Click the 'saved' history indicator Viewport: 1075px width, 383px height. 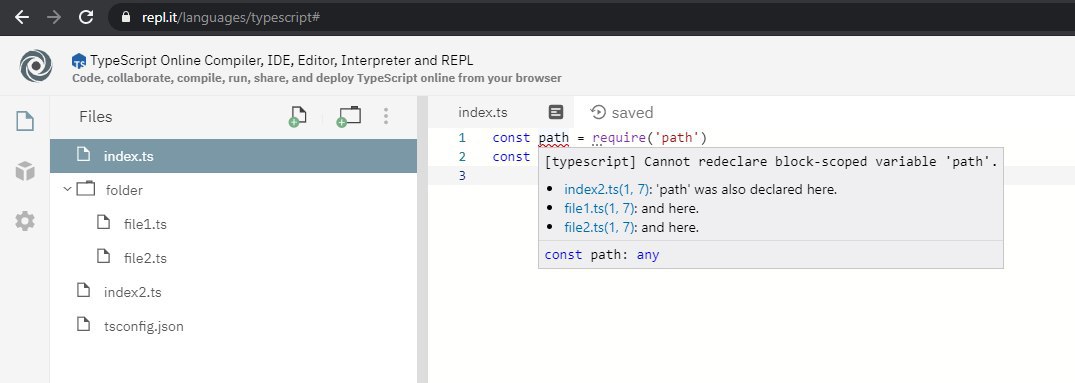coord(621,112)
